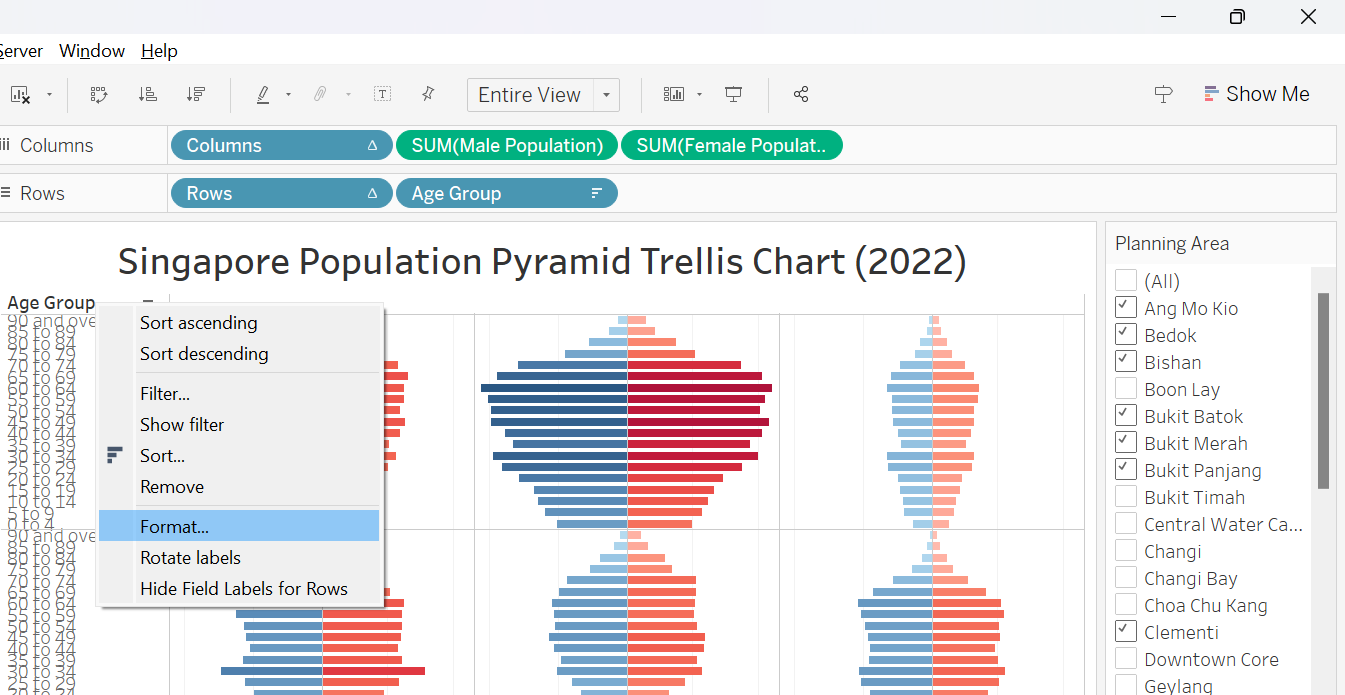The height and width of the screenshot is (695, 1345).
Task: Click the Fix Axes pin icon
Action: pyautogui.click(x=428, y=94)
